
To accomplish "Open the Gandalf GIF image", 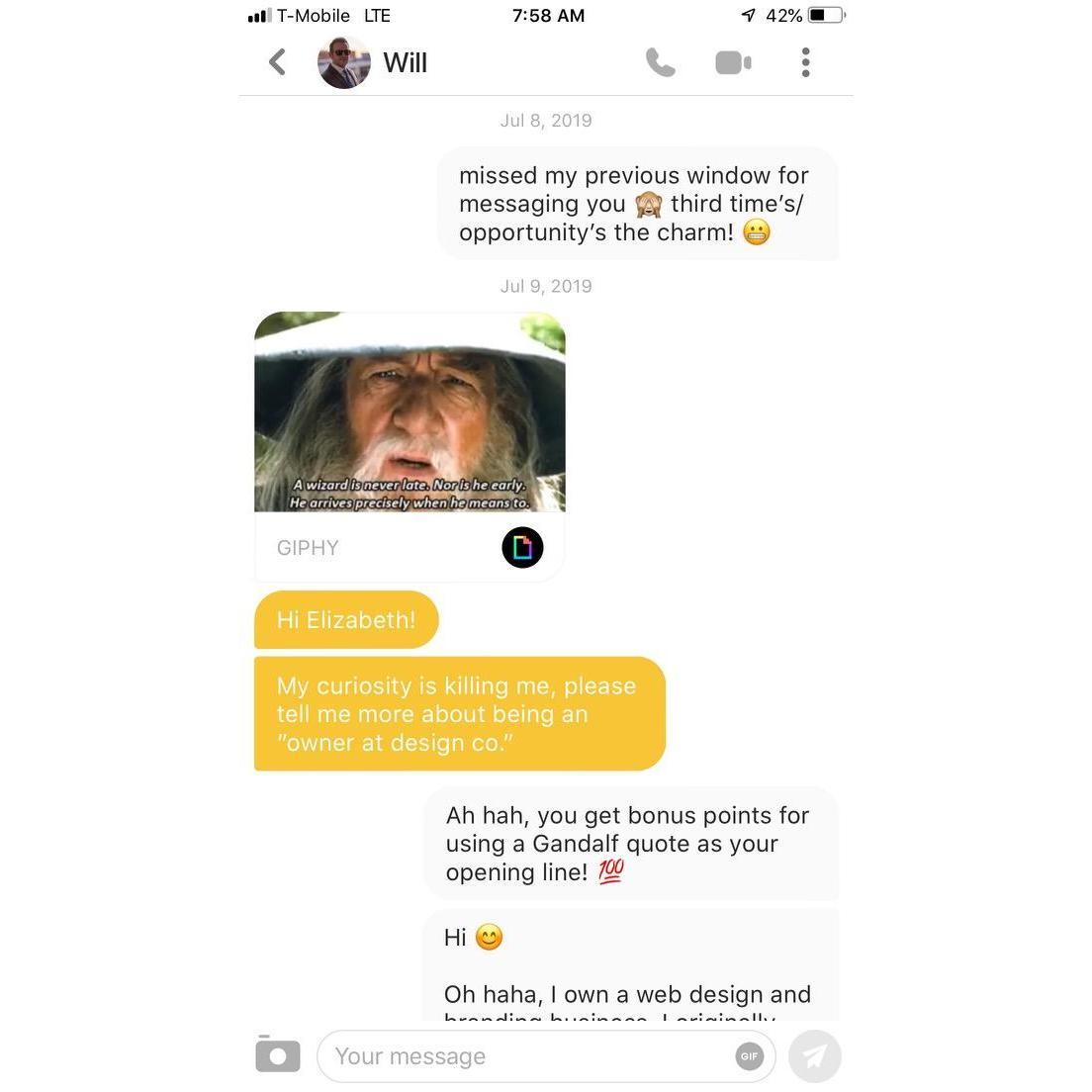I will (409, 411).
